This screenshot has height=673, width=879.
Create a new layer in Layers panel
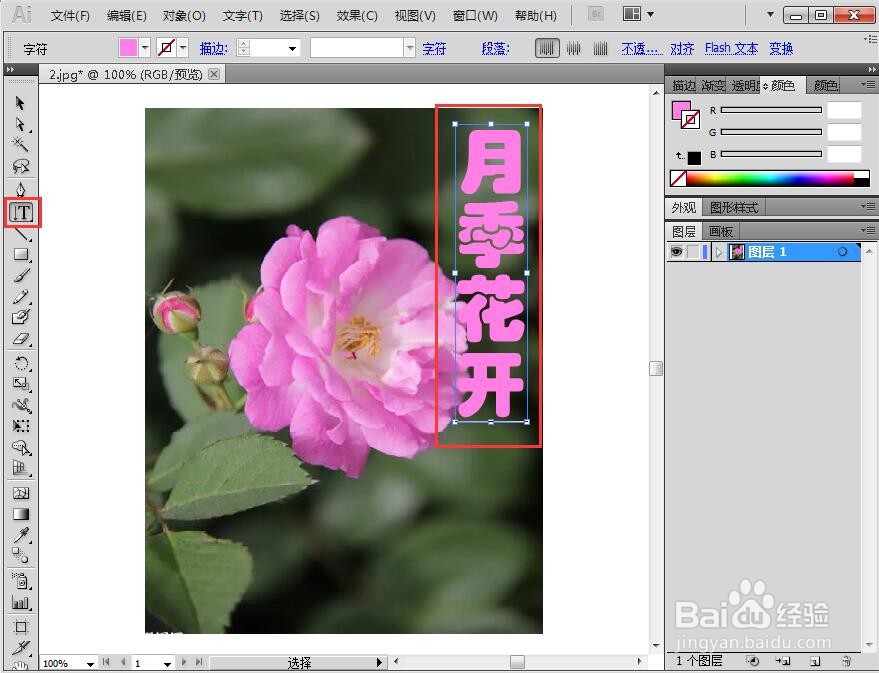pyautogui.click(x=815, y=661)
